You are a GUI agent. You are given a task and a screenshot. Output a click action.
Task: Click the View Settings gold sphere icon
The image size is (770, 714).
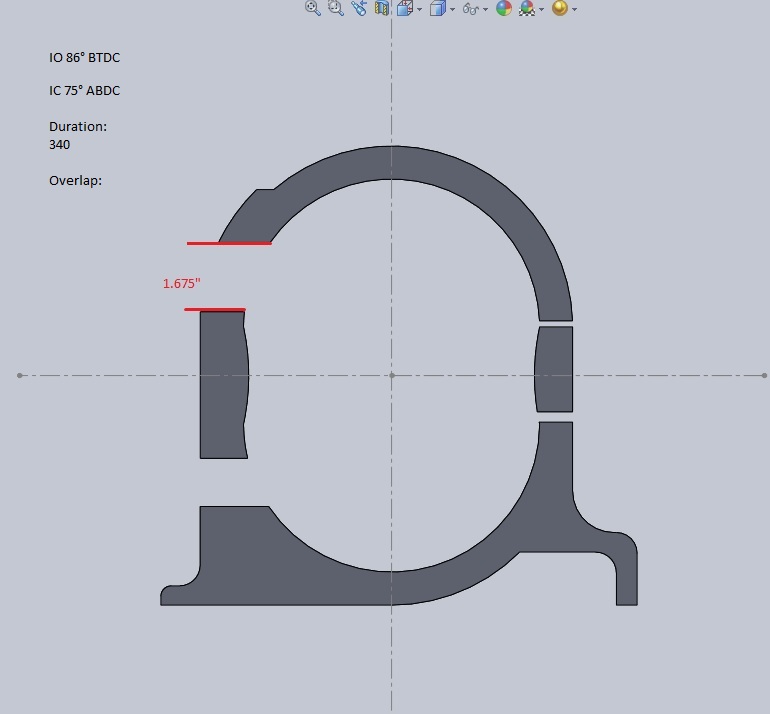coord(560,8)
